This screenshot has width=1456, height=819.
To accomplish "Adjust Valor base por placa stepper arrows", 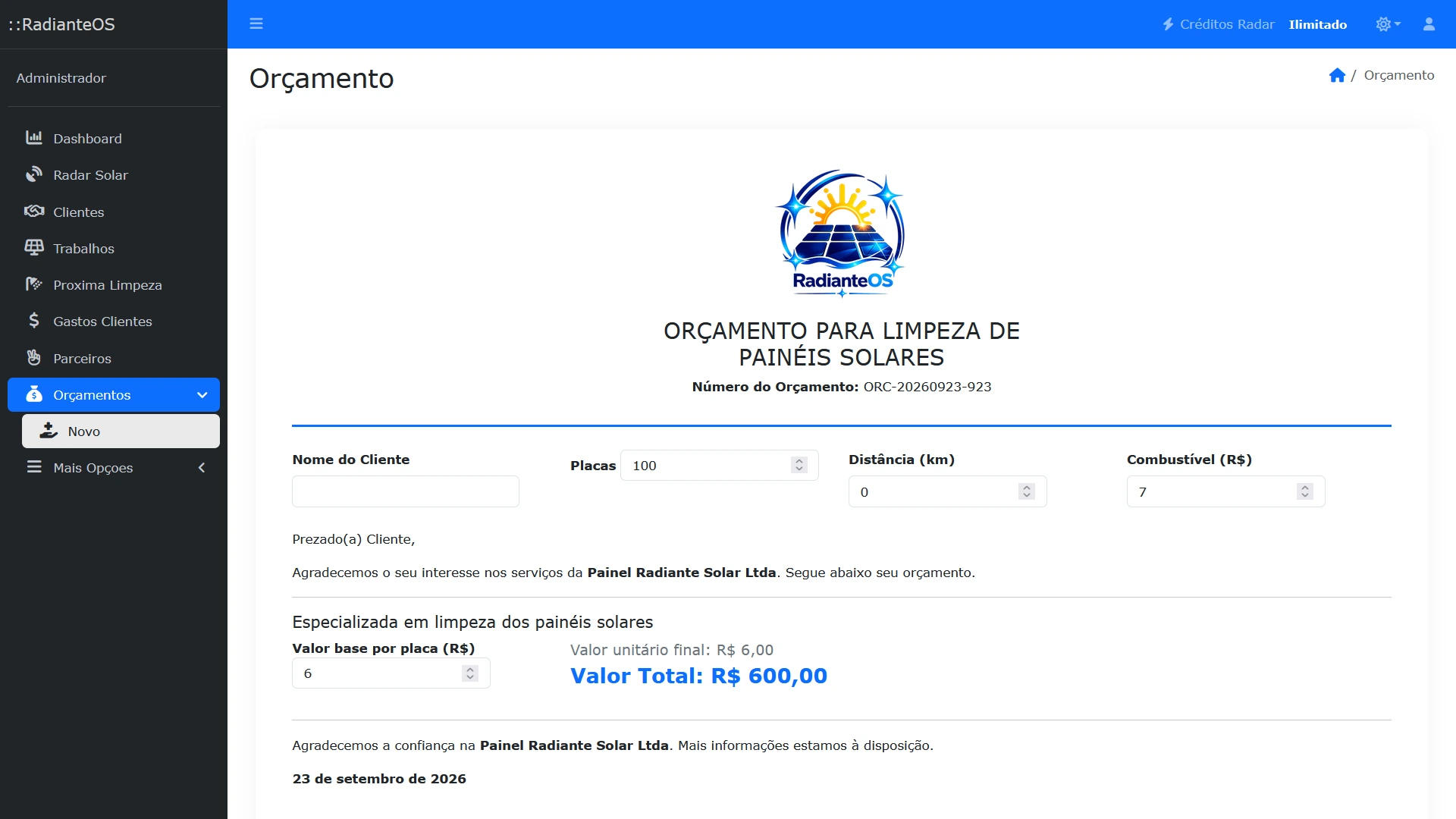I will [x=470, y=673].
